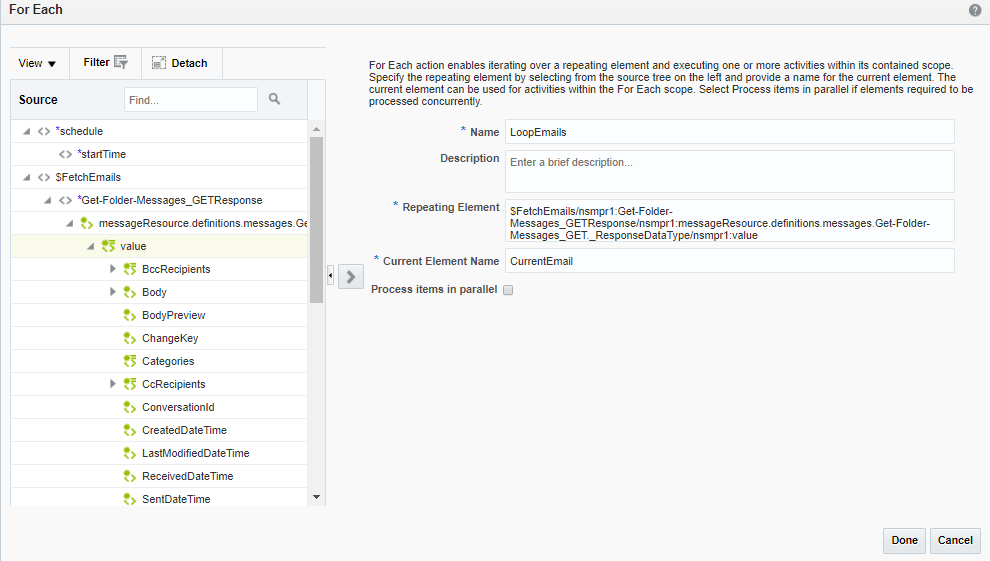Viewport: 990px width, 561px height.
Task: Select the ConversationId element
Action: 178,407
